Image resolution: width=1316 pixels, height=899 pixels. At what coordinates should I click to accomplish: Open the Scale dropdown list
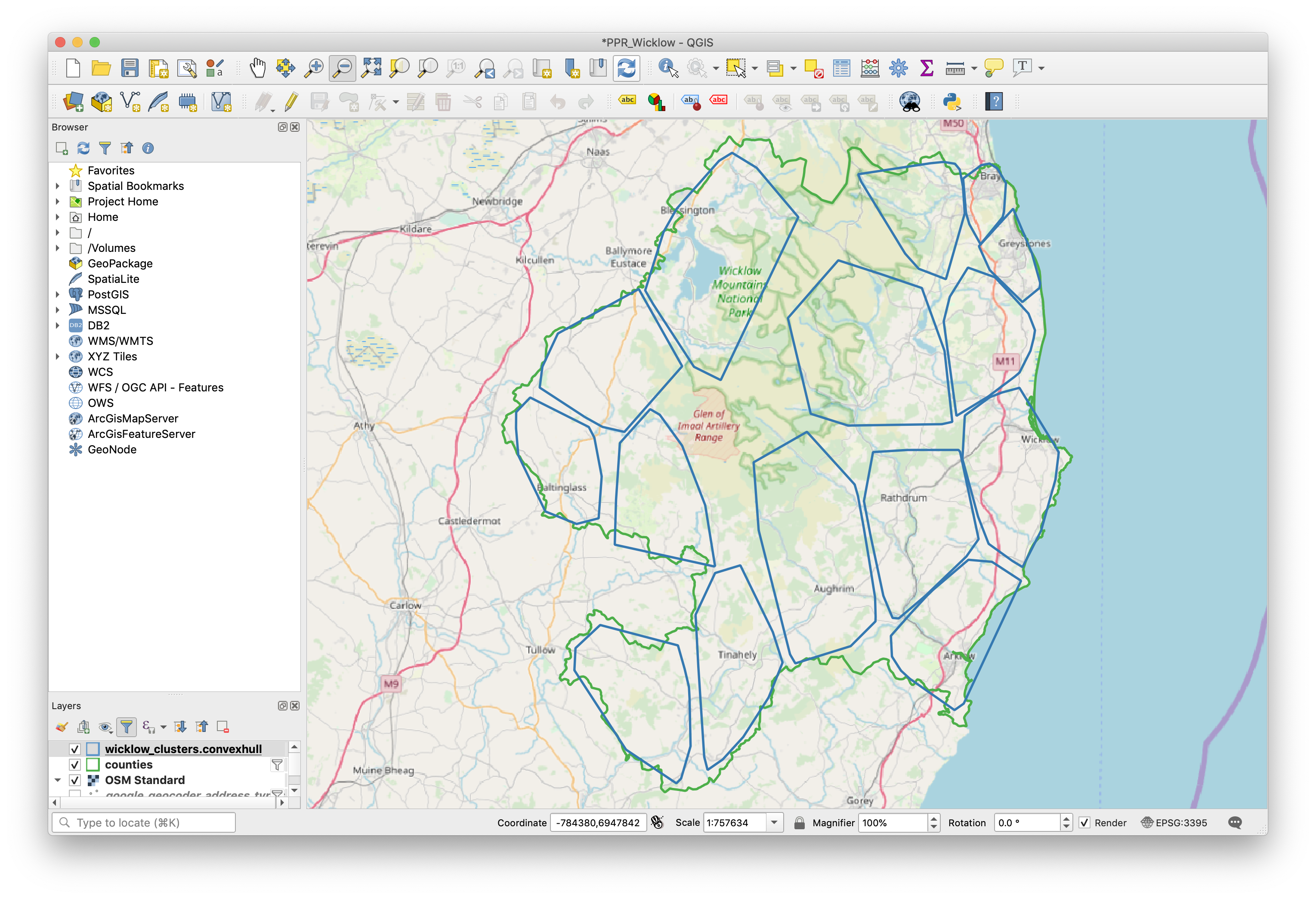pyautogui.click(x=774, y=822)
